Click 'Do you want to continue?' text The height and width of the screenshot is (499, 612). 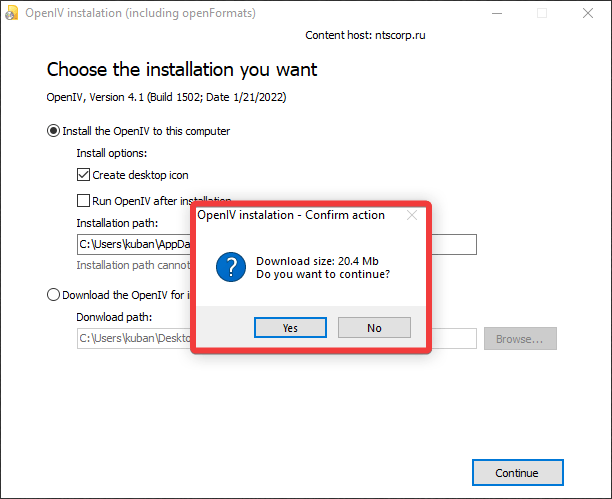point(323,274)
